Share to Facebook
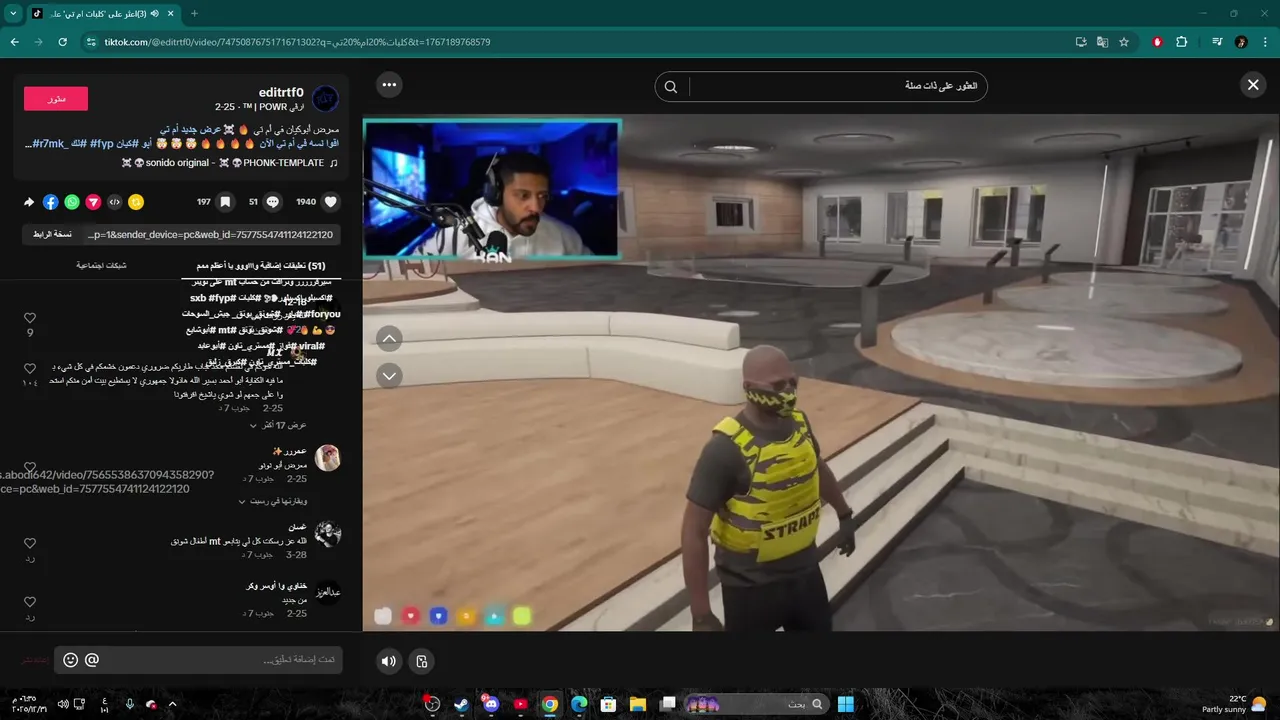Screen dimensions: 1280x720 [x=51, y=202]
